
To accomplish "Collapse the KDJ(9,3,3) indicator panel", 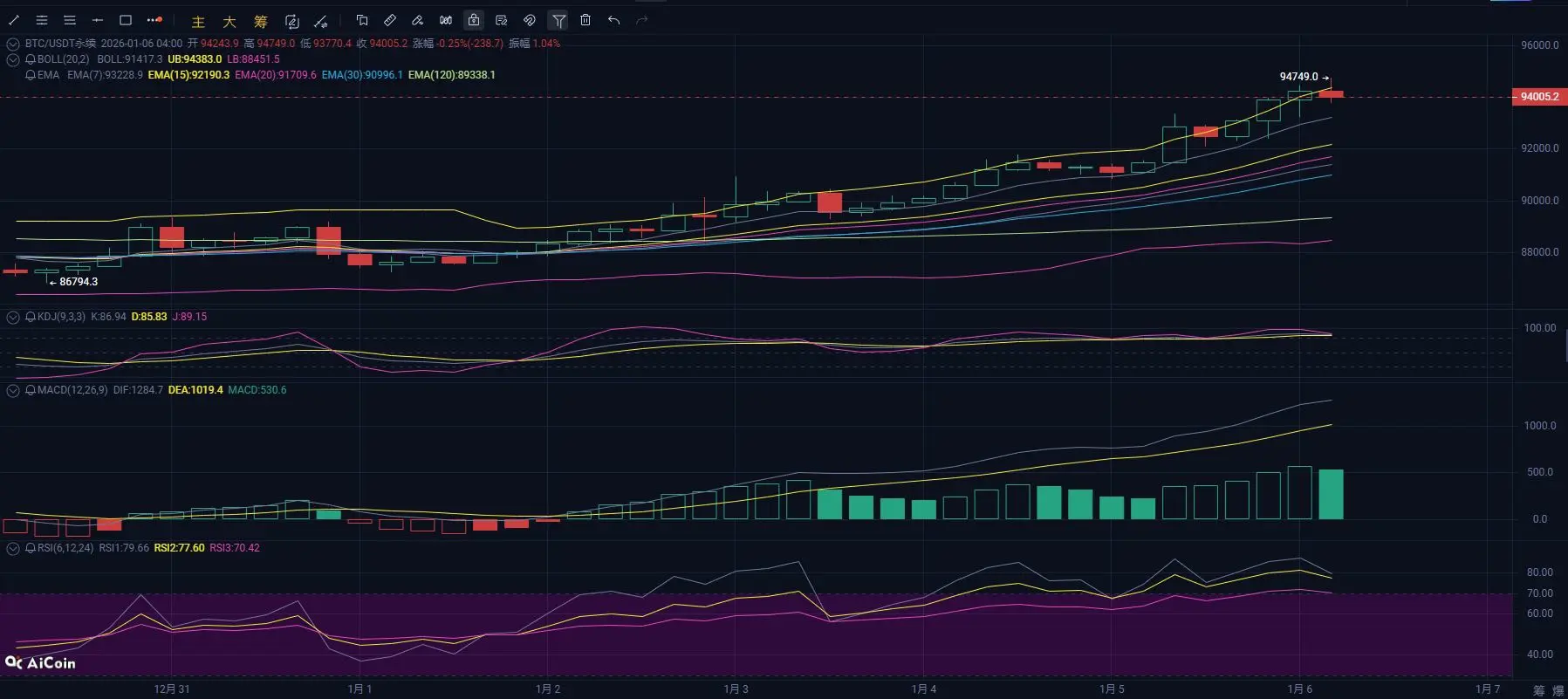I will [x=13, y=318].
